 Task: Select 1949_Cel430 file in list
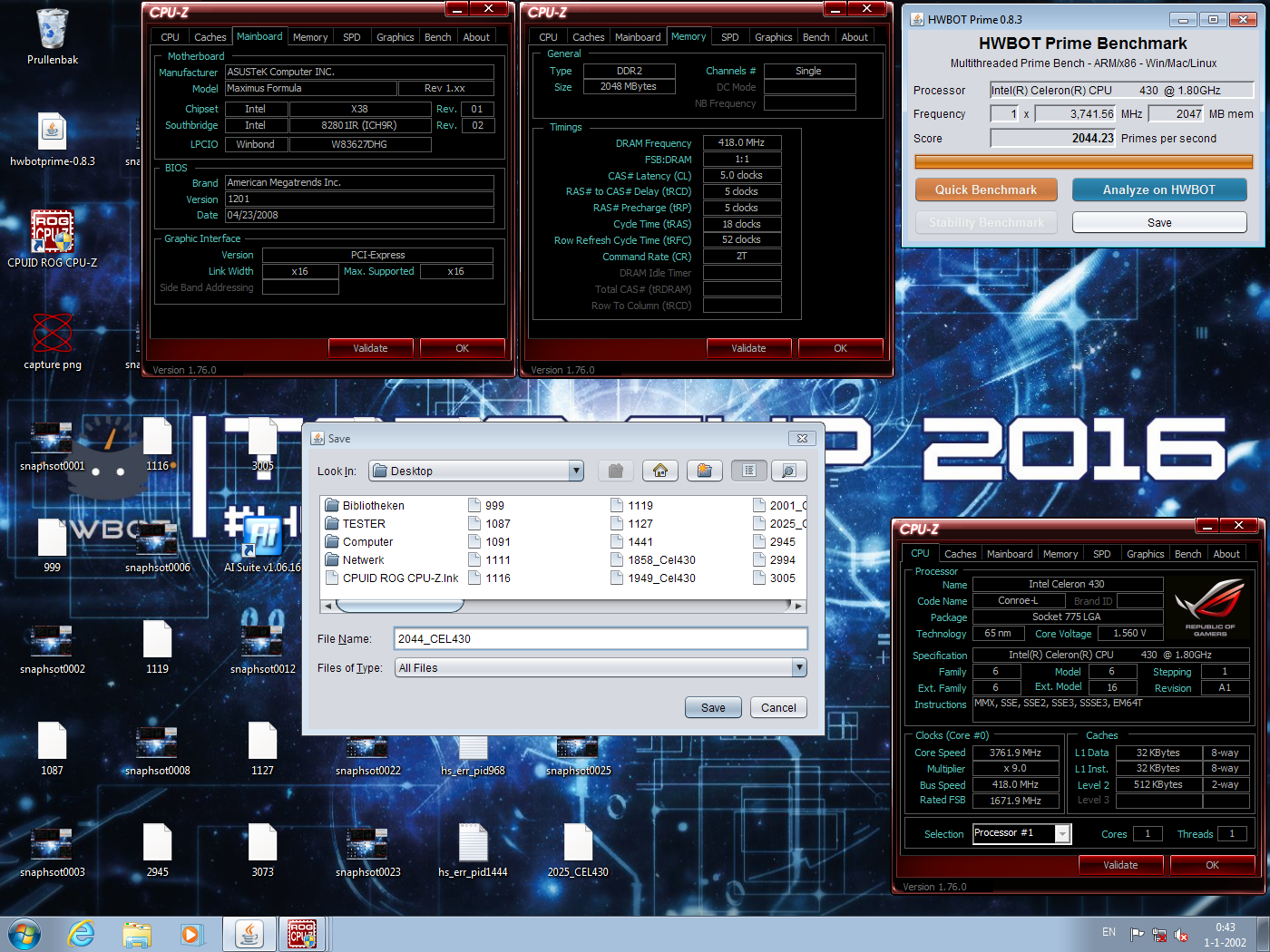coord(653,578)
